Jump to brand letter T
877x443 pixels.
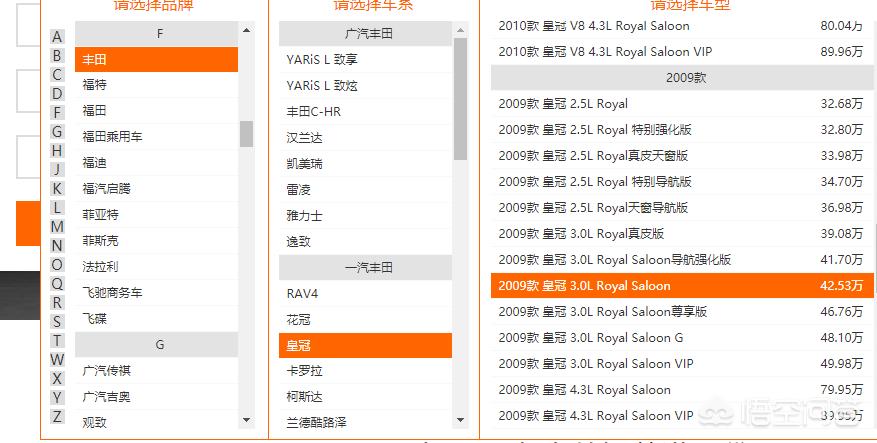[57, 341]
